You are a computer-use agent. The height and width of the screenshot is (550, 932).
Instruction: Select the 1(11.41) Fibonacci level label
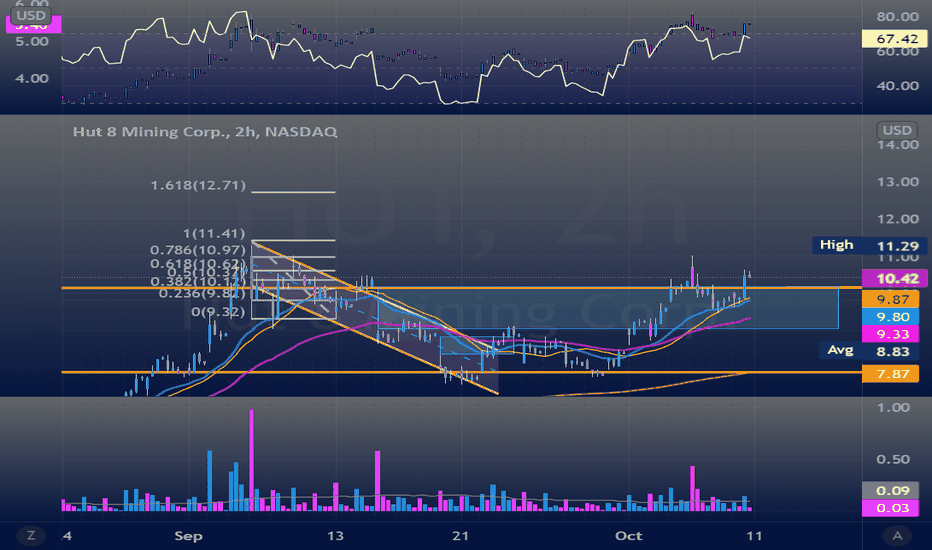[214, 234]
